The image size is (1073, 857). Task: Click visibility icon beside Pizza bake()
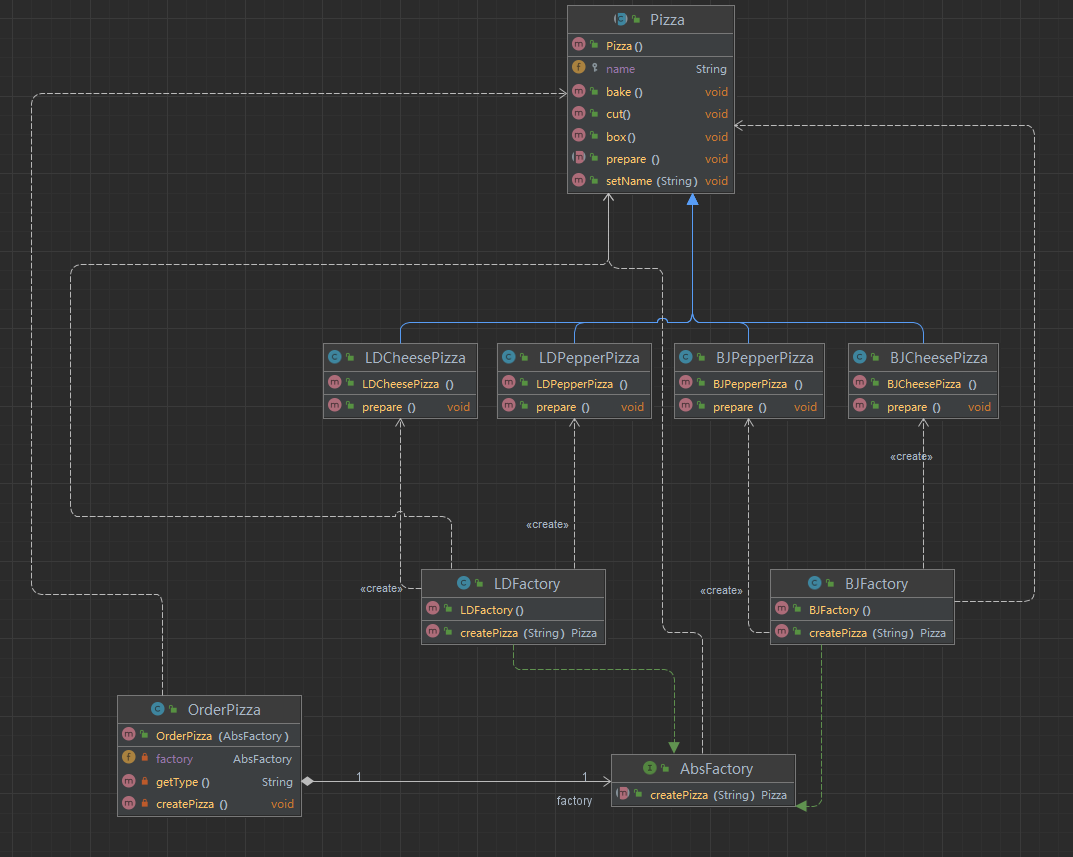pos(594,90)
